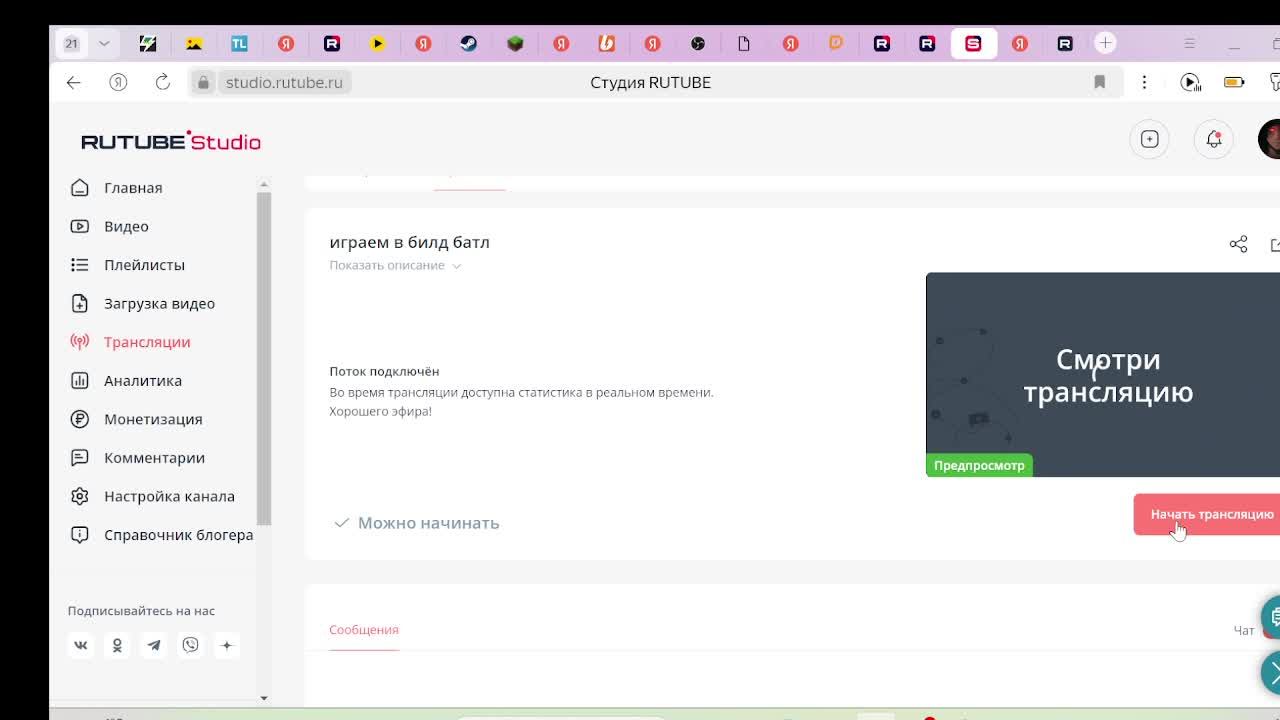Click the add video plus icon in header
The height and width of the screenshot is (720, 1280).
tap(1149, 139)
